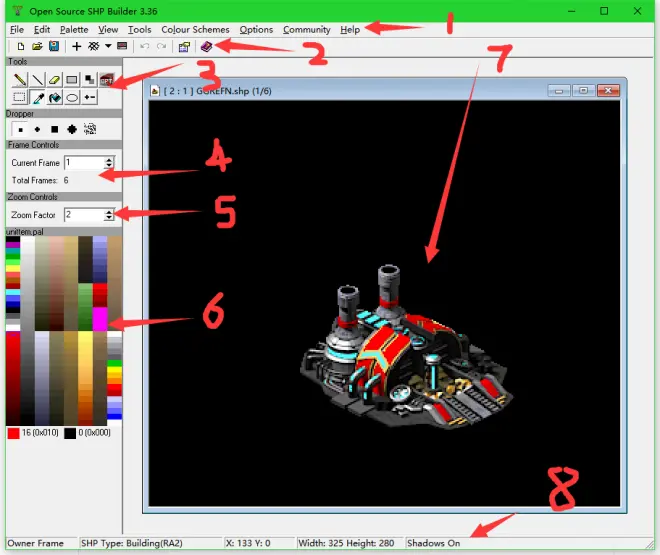660x555 pixels.
Task: Pick the magenta colour in the palette
Action: [100, 319]
